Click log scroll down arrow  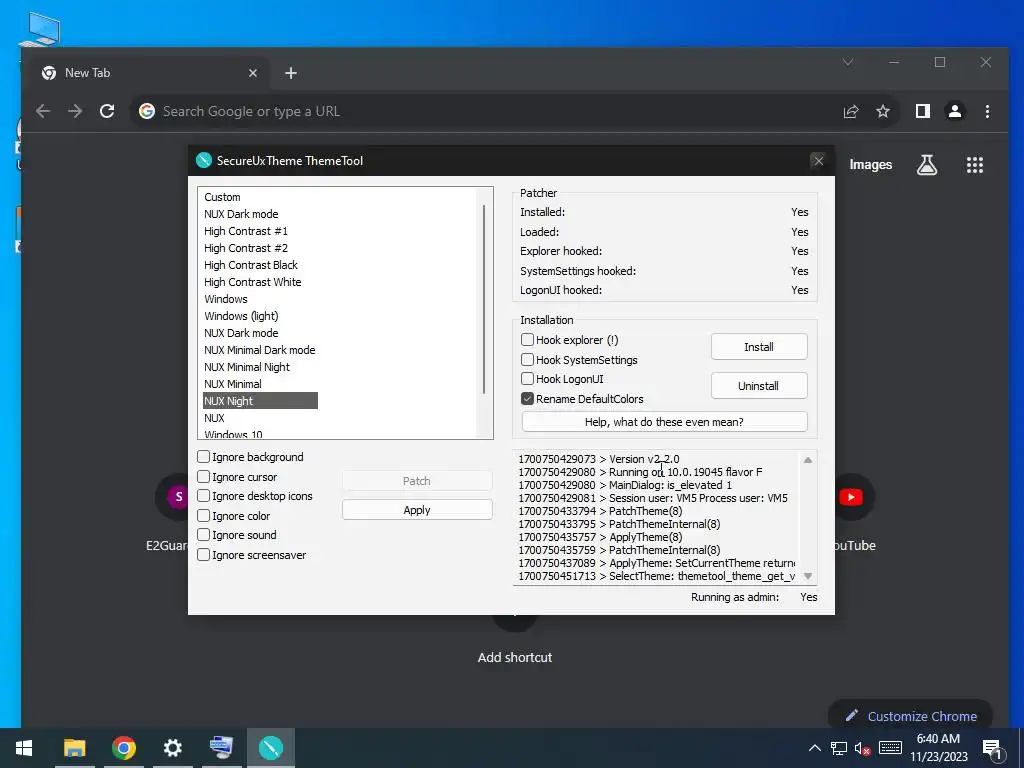(x=808, y=576)
